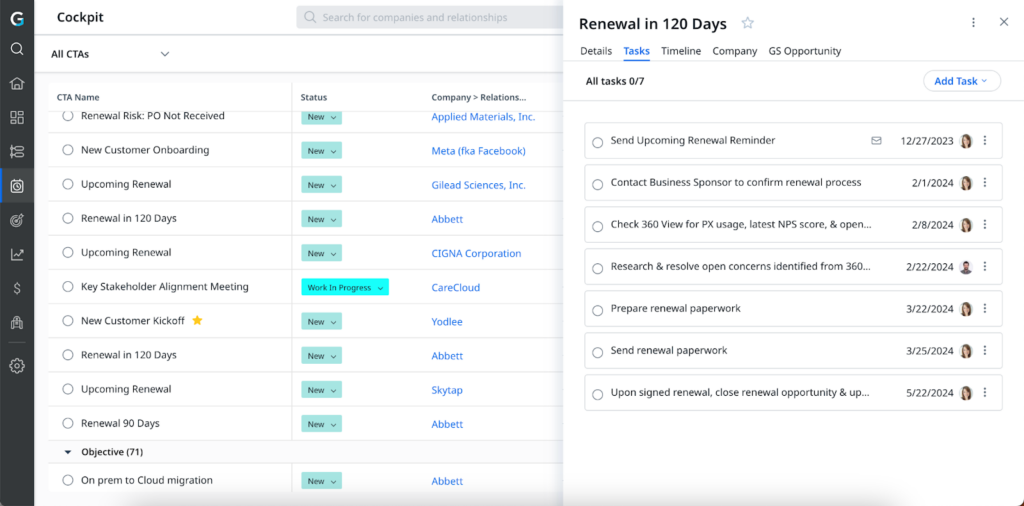The height and width of the screenshot is (506, 1024).
Task: Open the Add Task dropdown
Action: click(x=961, y=81)
